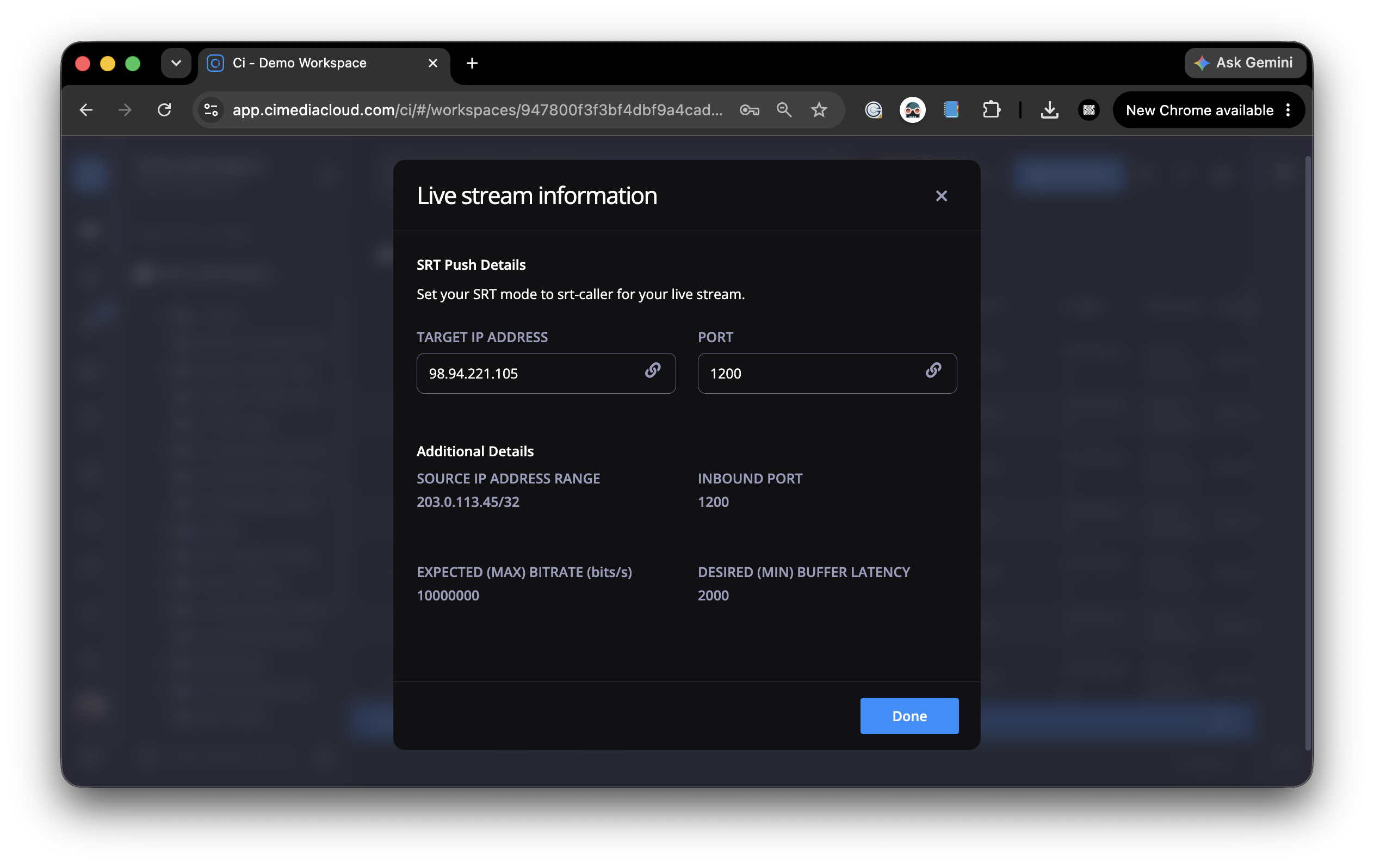Click the Live stream information title
Screen dimensions: 1374x868
537,196
